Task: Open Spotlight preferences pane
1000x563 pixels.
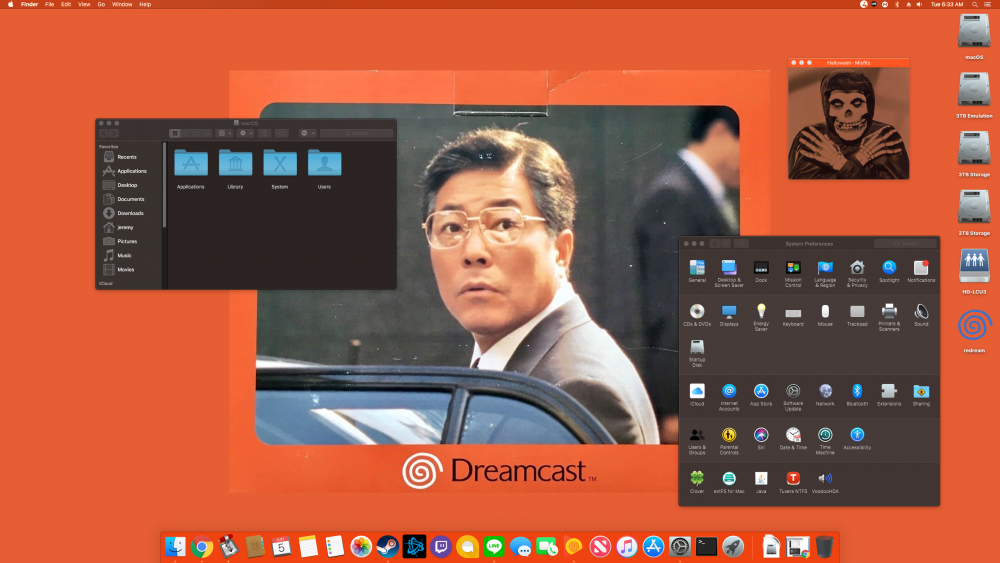Action: pos(889,270)
